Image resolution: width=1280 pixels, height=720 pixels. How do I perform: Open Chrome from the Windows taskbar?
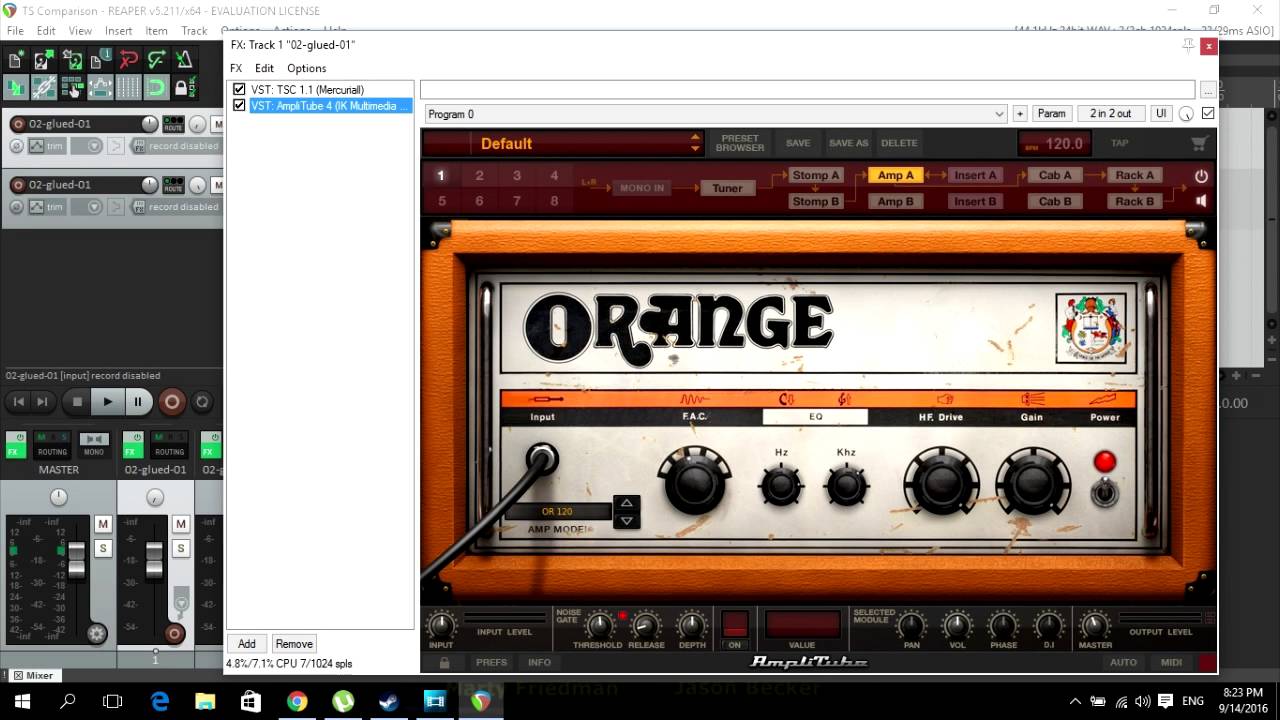pos(297,702)
